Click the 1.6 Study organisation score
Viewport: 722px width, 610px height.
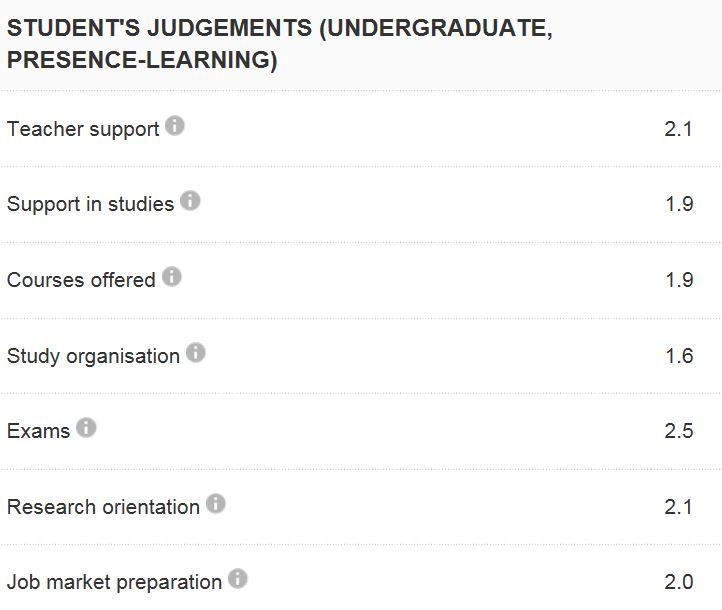679,356
